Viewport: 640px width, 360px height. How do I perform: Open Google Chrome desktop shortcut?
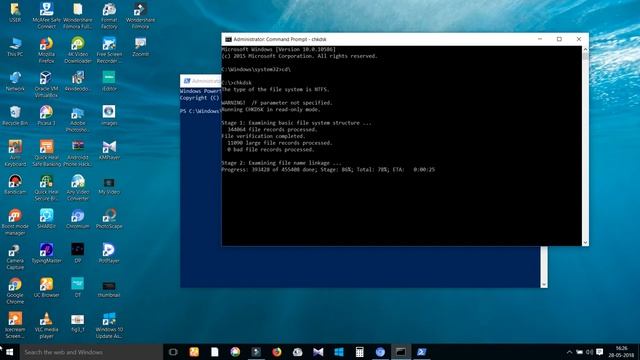(15, 291)
